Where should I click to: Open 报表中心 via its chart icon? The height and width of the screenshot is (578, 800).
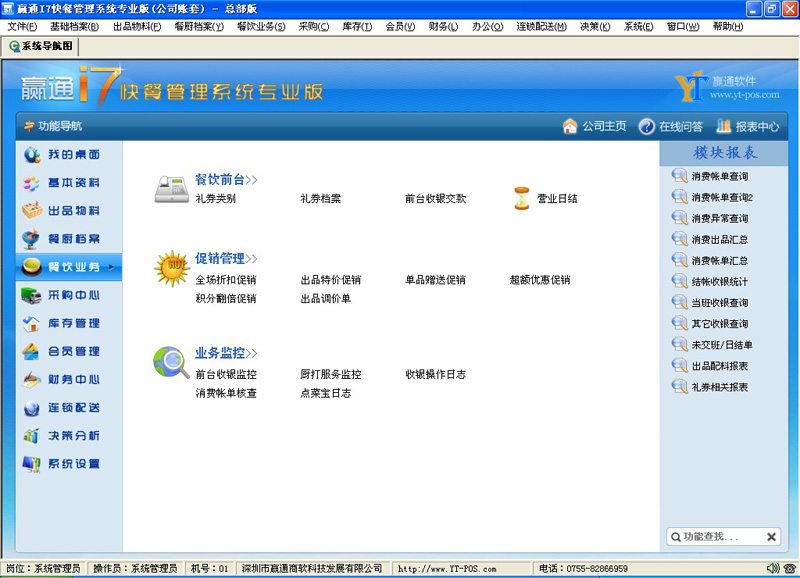[x=723, y=126]
